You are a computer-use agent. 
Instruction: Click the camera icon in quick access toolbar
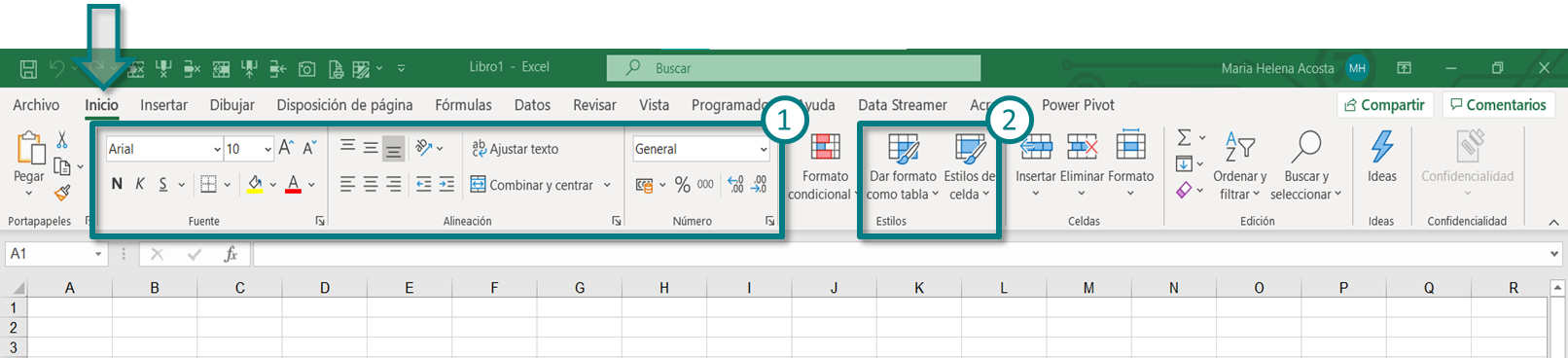[x=306, y=69]
